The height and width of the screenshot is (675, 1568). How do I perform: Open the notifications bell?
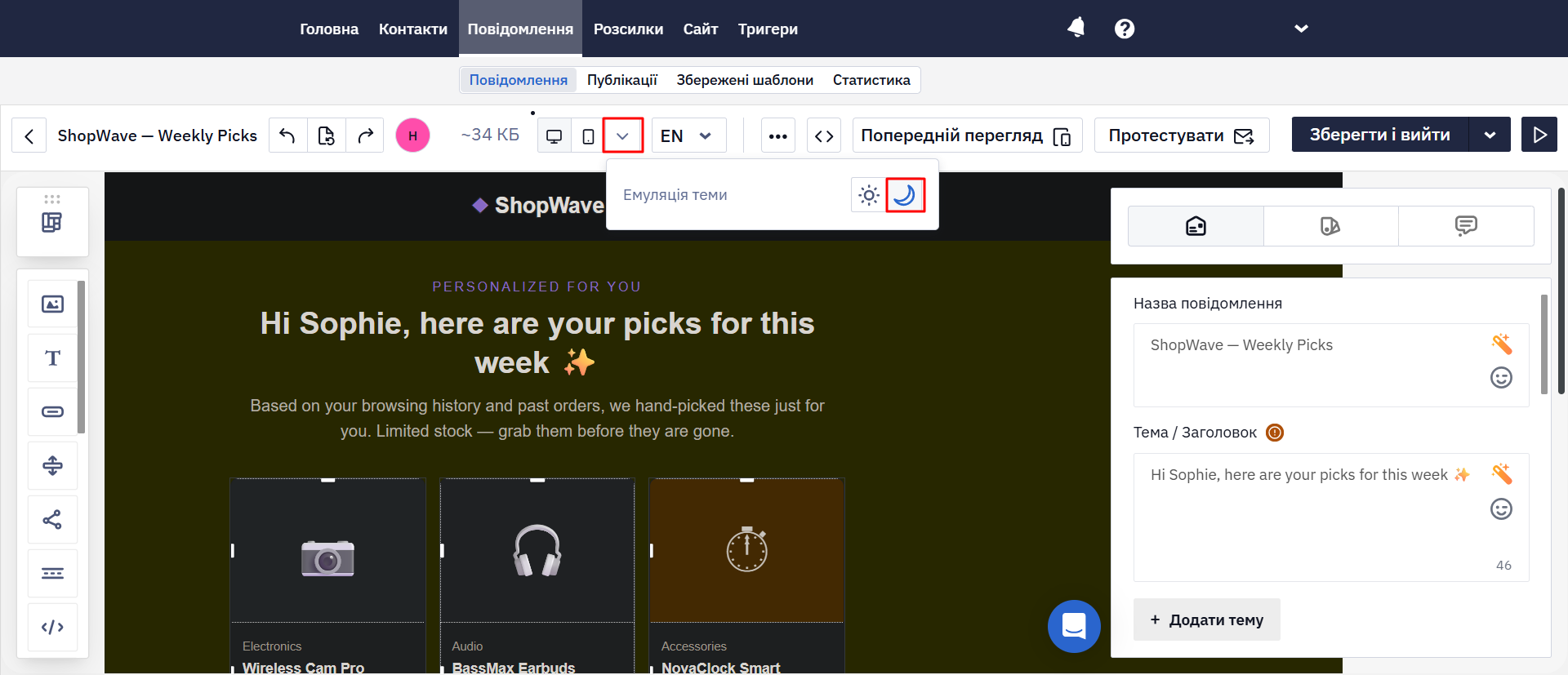1076,28
